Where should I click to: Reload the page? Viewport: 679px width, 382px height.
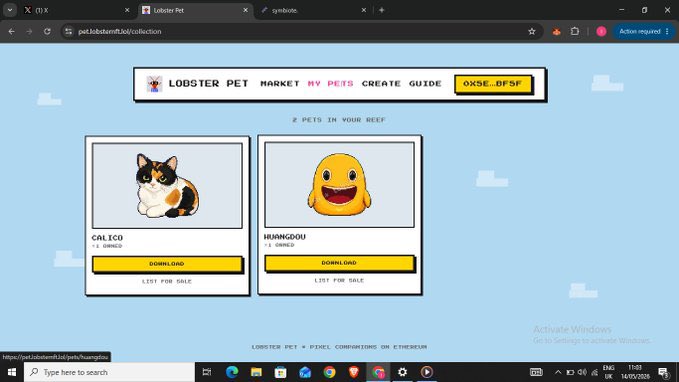[47, 31]
